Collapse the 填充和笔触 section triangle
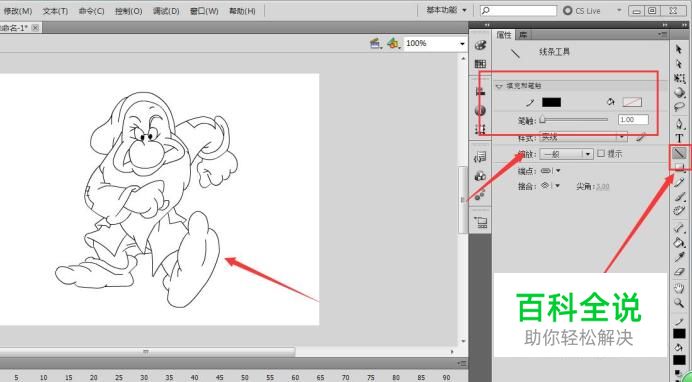692x382 pixels. [x=499, y=86]
